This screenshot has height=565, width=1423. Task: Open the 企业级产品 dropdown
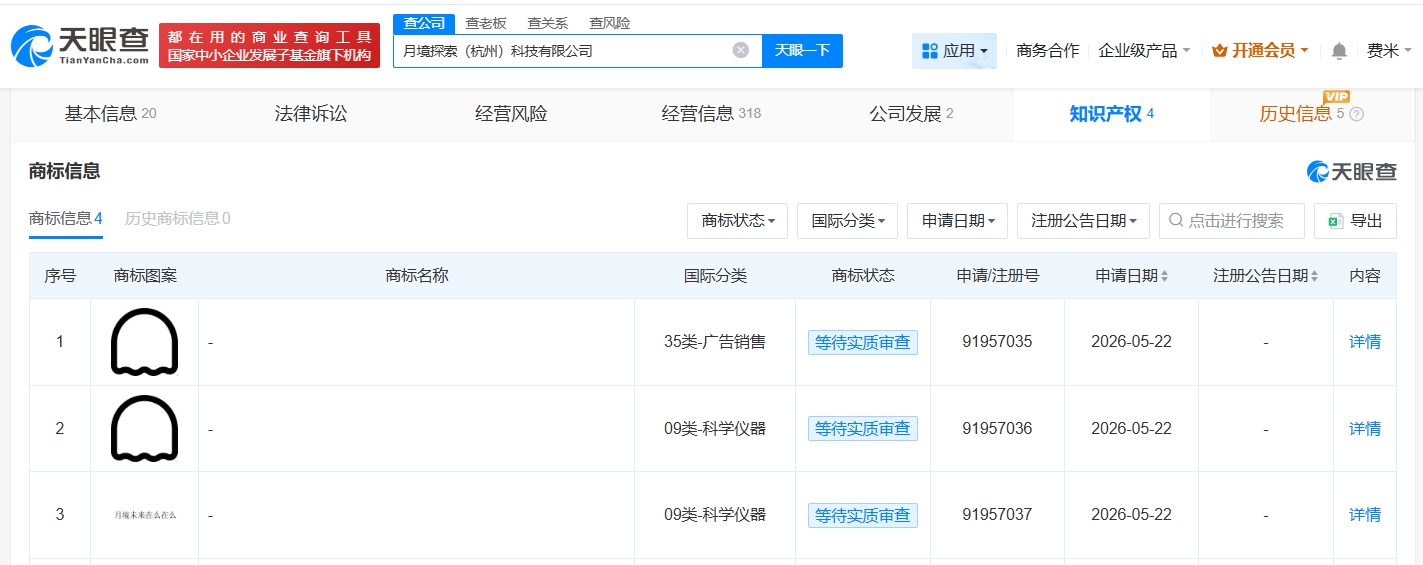pos(1144,51)
